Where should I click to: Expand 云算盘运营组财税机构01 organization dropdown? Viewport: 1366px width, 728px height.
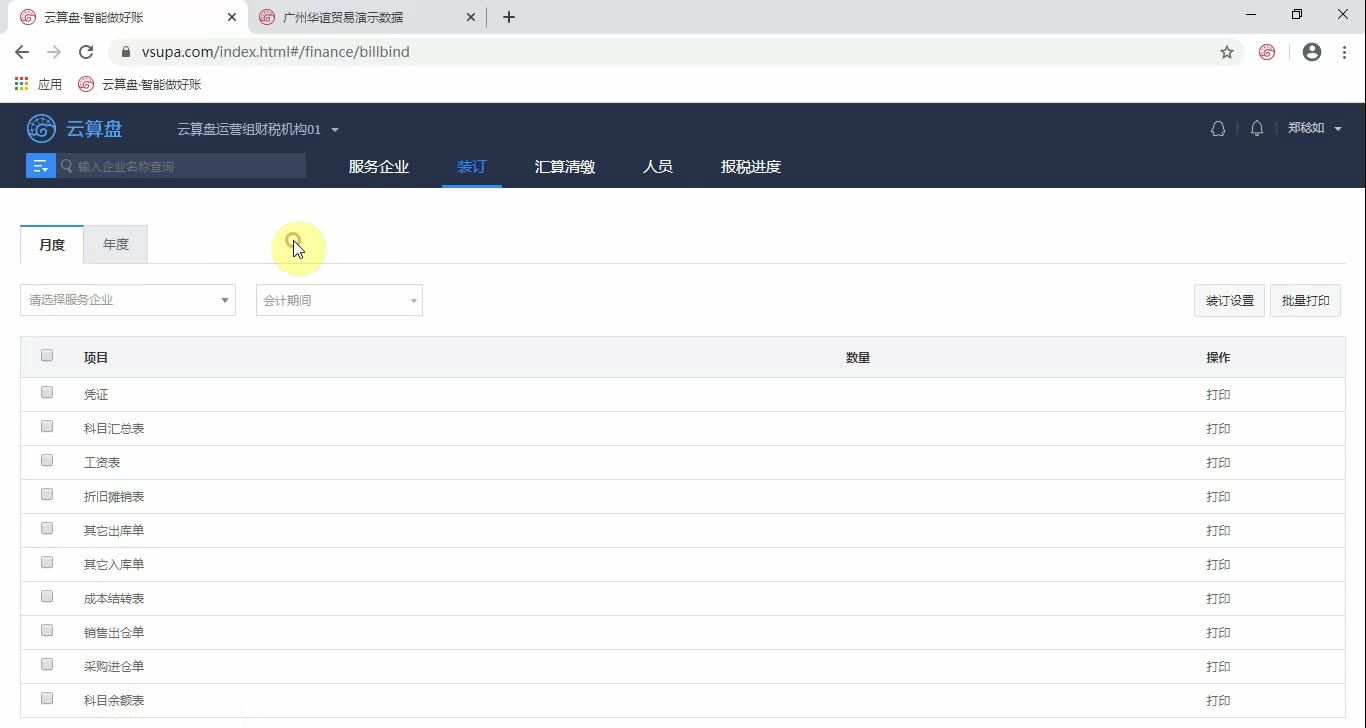click(x=258, y=129)
